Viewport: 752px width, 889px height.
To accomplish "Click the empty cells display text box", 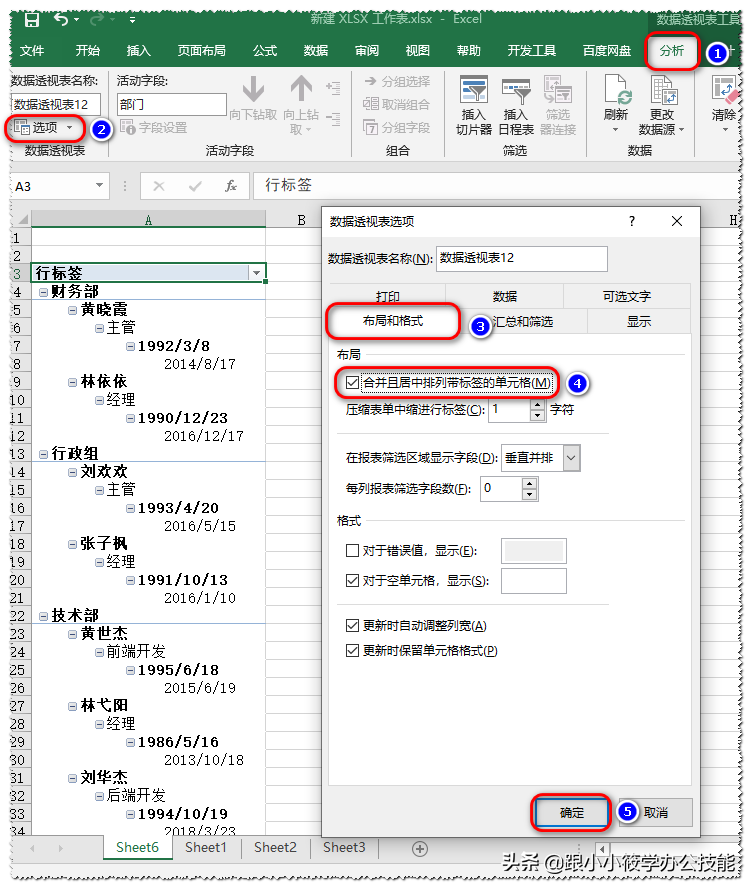I will 534,581.
